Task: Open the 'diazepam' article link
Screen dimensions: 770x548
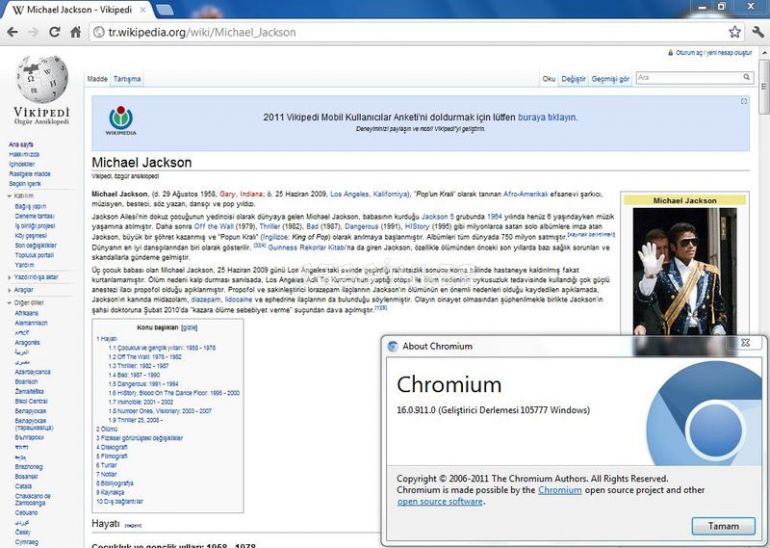Action: point(206,300)
